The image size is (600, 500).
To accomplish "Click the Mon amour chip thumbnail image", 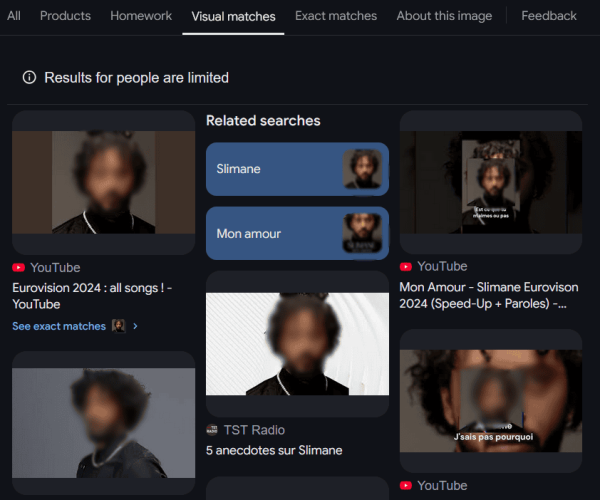I will pyautogui.click(x=362, y=233).
